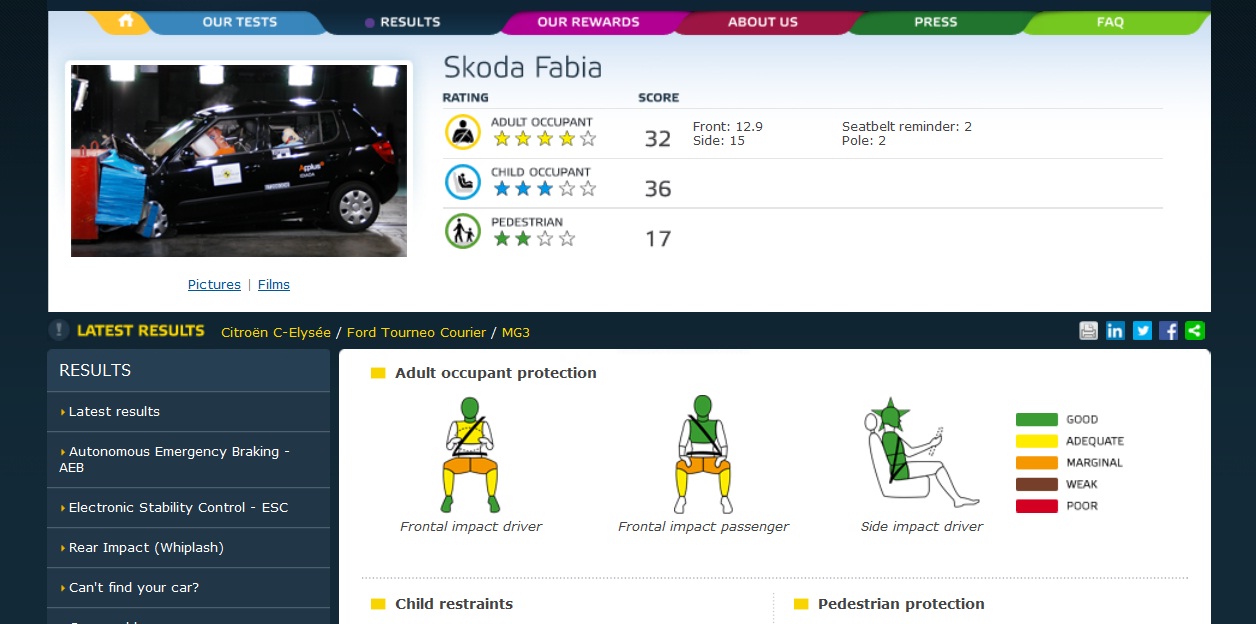1256x624 pixels.
Task: Click the Seatbelt reminder: 2 text
Action: click(907, 127)
